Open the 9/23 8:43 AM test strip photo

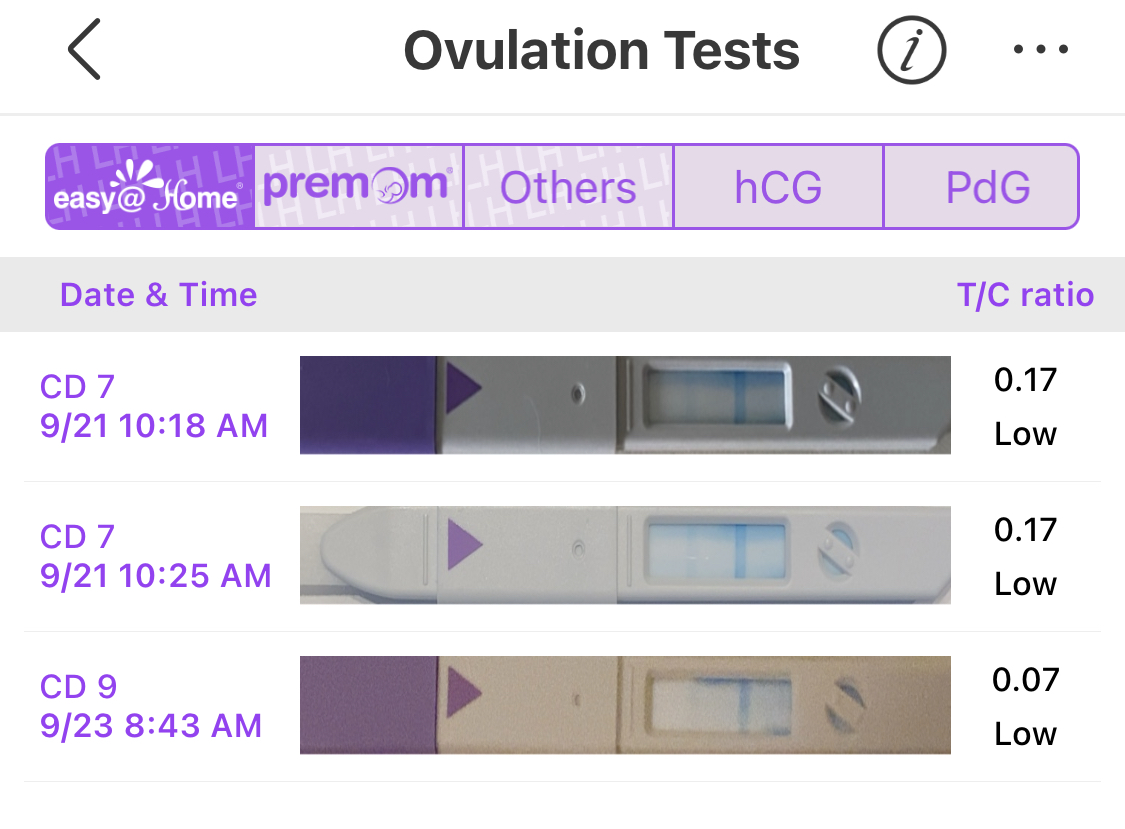[x=625, y=705]
